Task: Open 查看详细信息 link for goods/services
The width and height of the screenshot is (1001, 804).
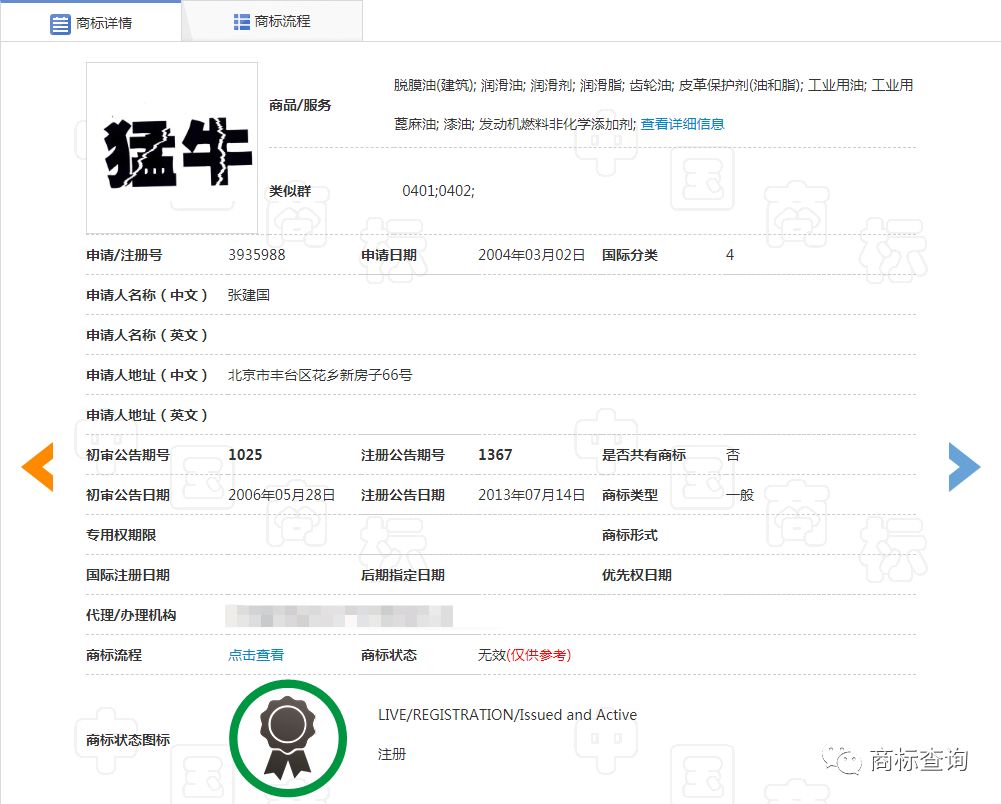Action: coord(682,124)
